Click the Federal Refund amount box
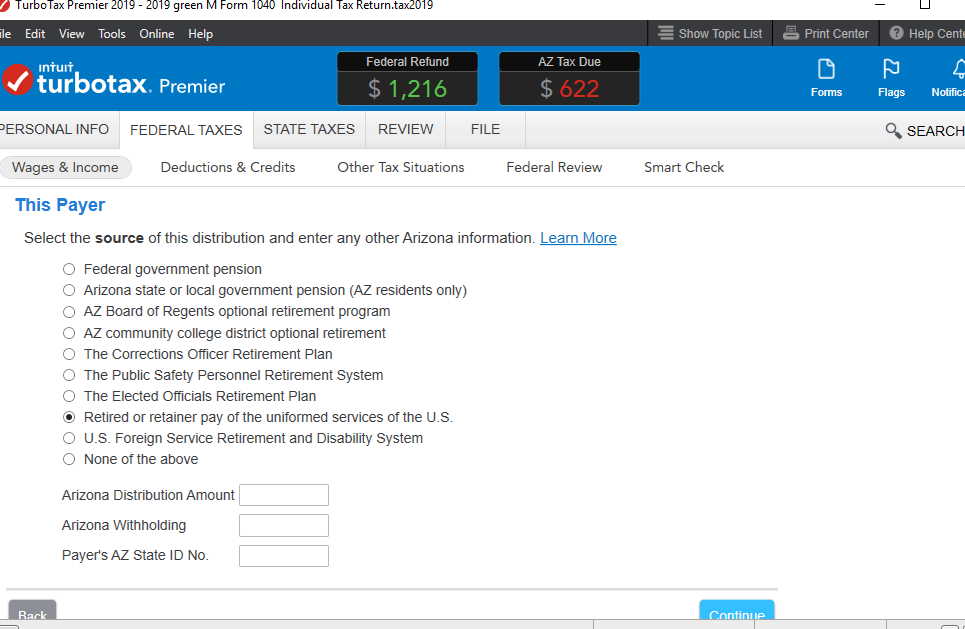The height and width of the screenshot is (629, 965). tap(407, 78)
